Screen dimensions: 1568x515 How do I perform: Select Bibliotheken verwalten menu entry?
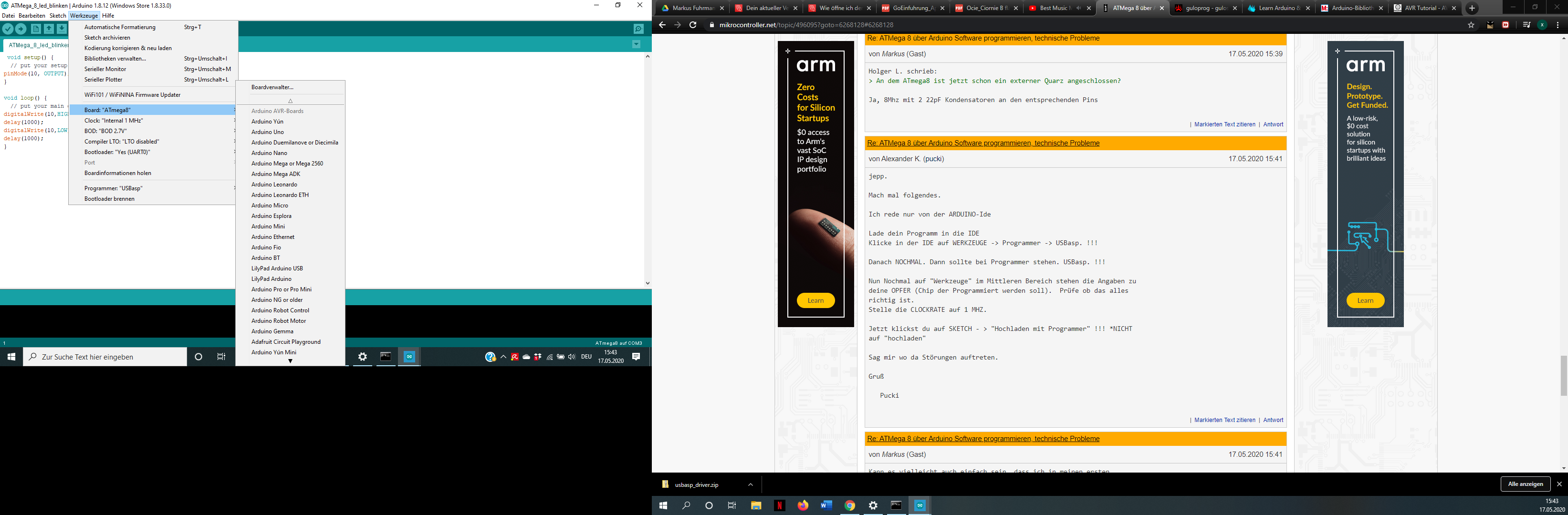(x=152, y=59)
